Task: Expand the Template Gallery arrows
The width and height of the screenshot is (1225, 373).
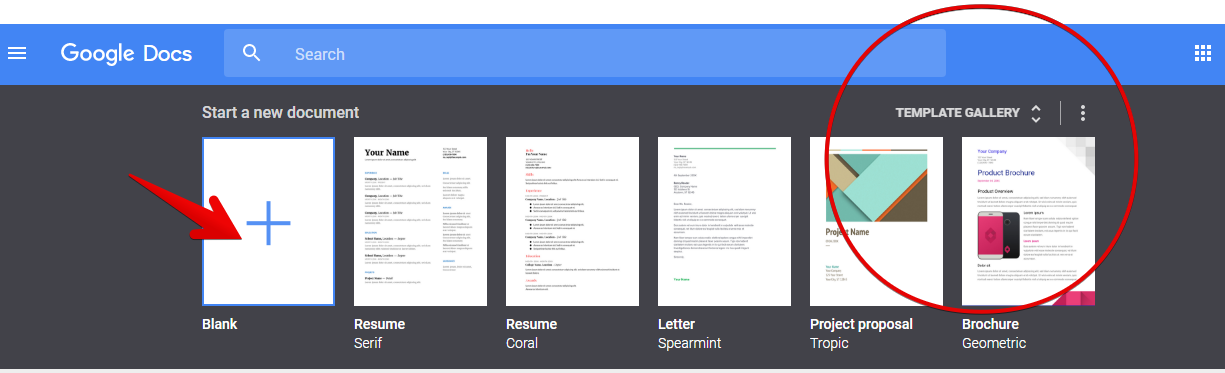Action: tap(1036, 113)
